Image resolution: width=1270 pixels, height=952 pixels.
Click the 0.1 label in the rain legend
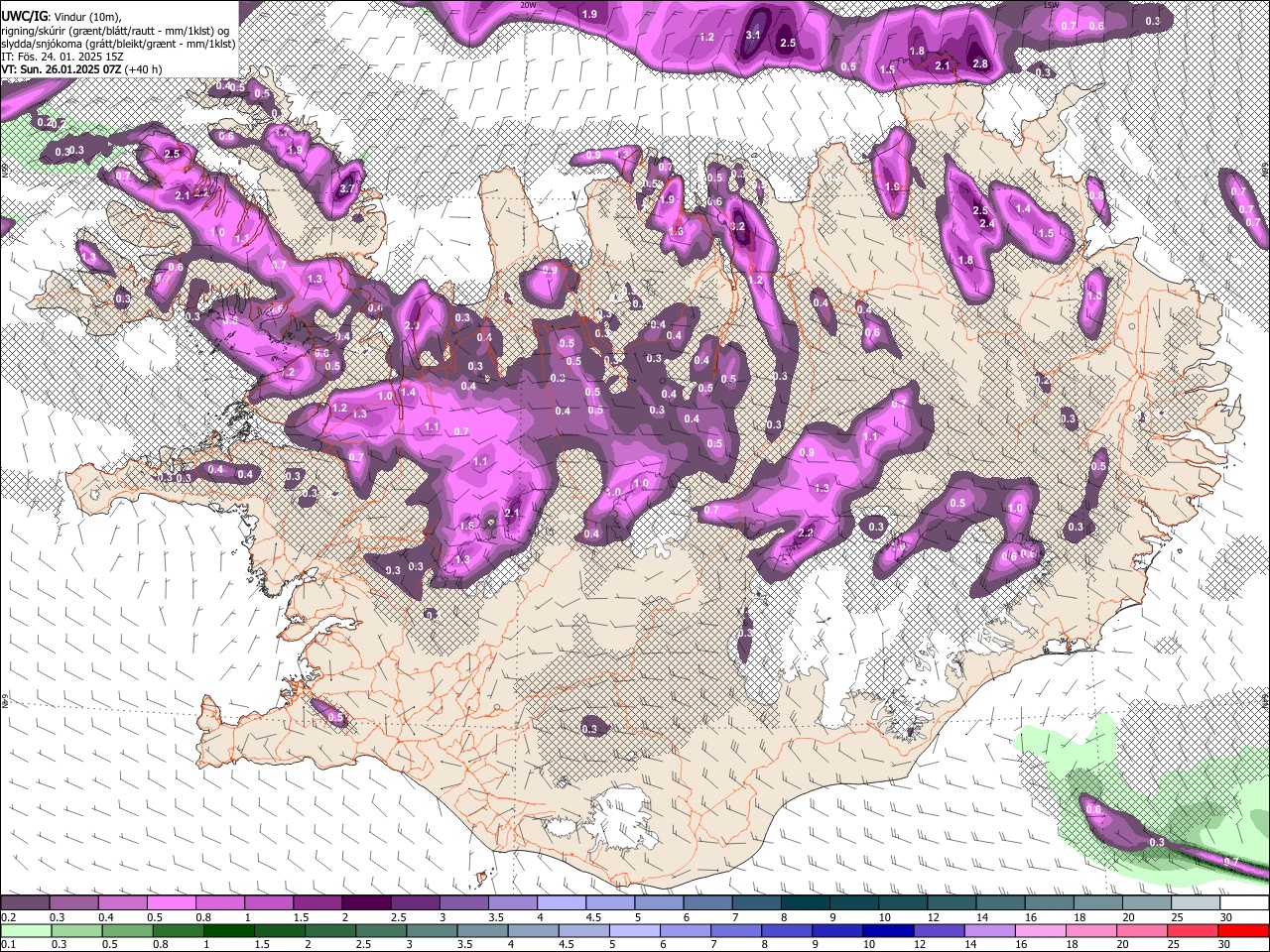[x=7, y=945]
